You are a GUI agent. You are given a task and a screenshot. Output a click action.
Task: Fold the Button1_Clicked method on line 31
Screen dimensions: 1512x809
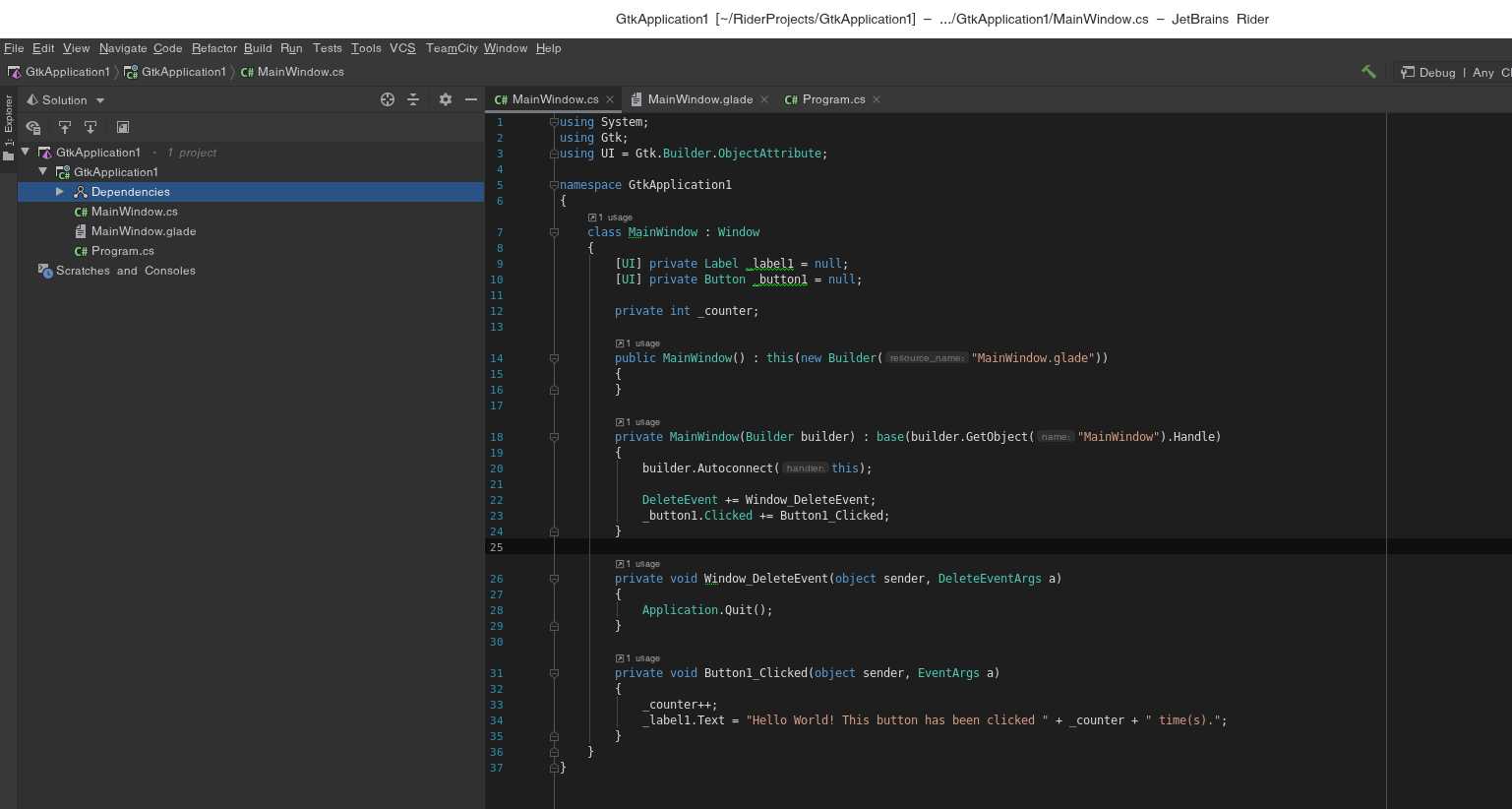554,673
